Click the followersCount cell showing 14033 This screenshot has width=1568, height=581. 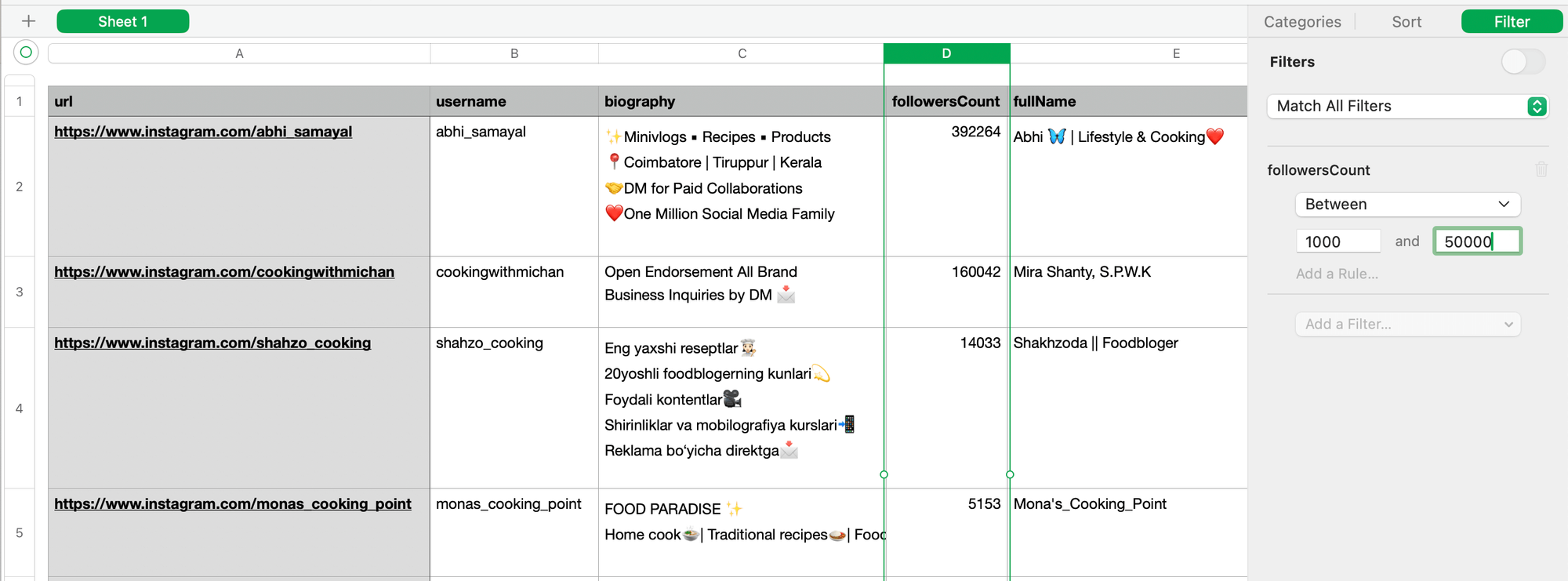(946, 343)
